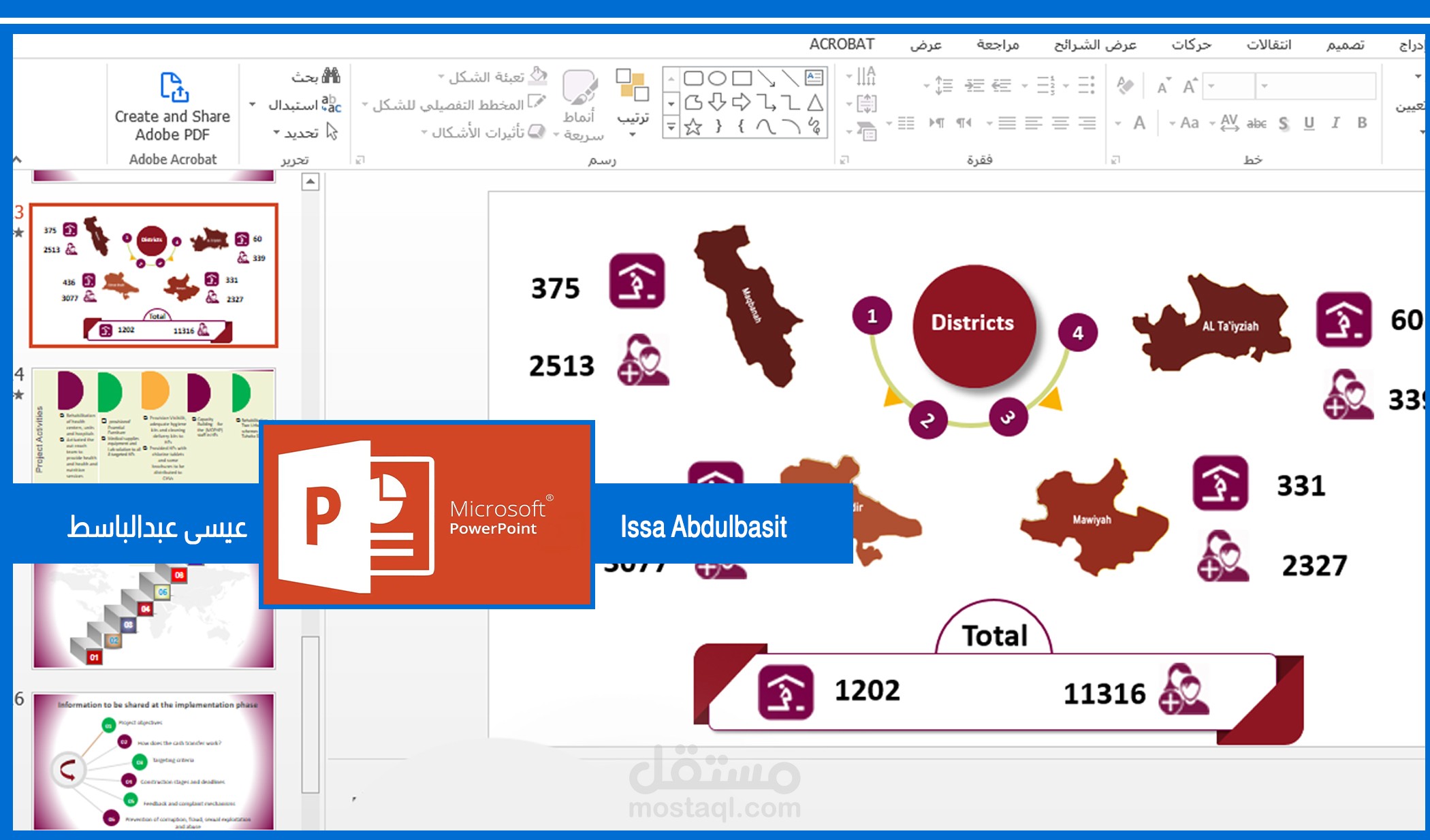Increase font size with the larger A icon

(1190, 86)
